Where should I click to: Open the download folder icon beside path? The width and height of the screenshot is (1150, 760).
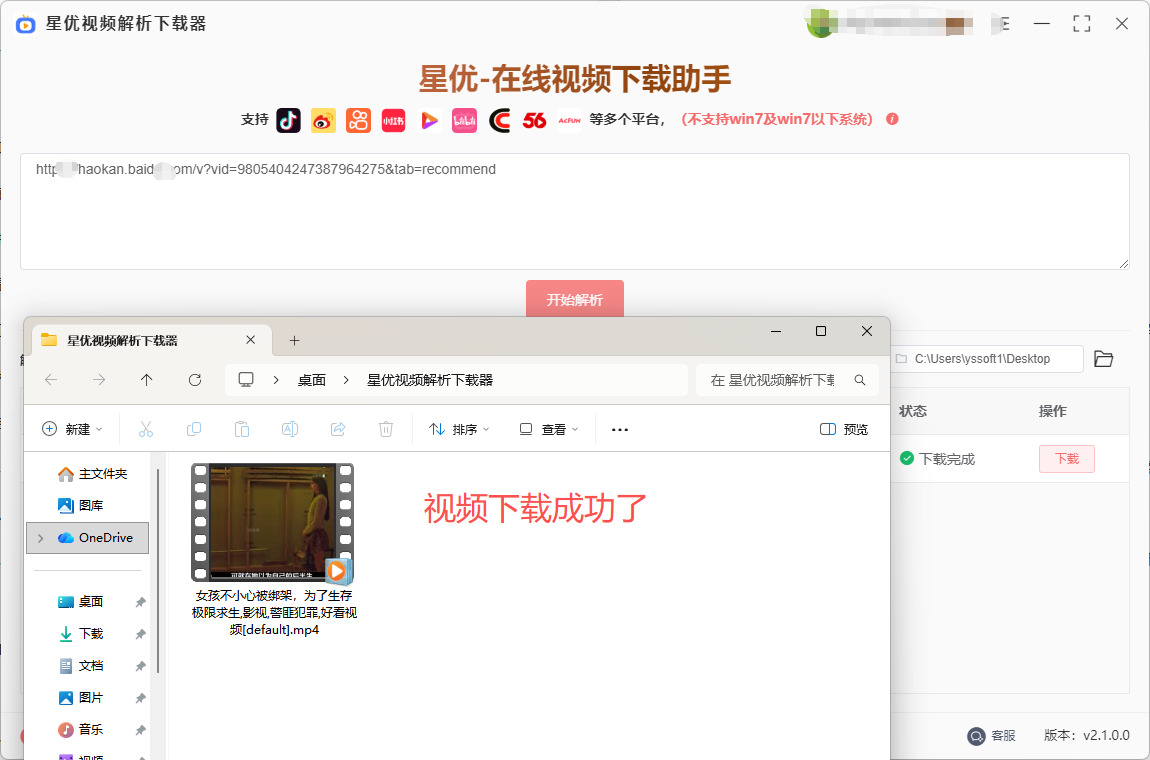point(1103,359)
